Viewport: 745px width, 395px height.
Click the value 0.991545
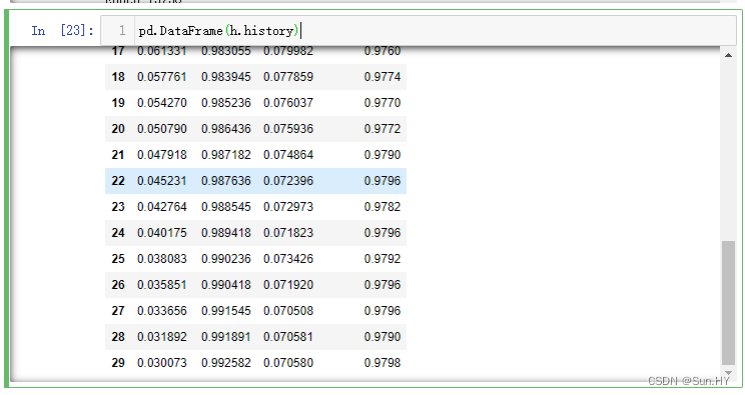click(x=226, y=311)
